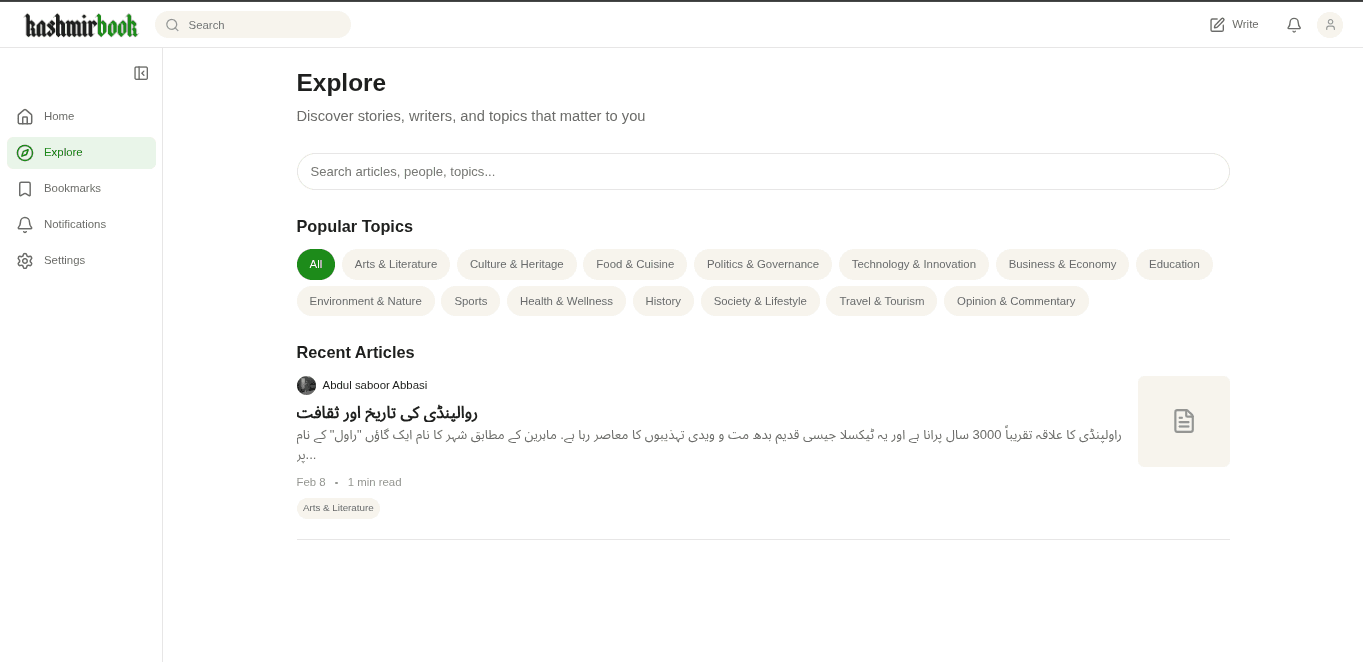Collapse the sidebar panel icon
Image resolution: width=1363 pixels, height=662 pixels.
click(x=141, y=73)
